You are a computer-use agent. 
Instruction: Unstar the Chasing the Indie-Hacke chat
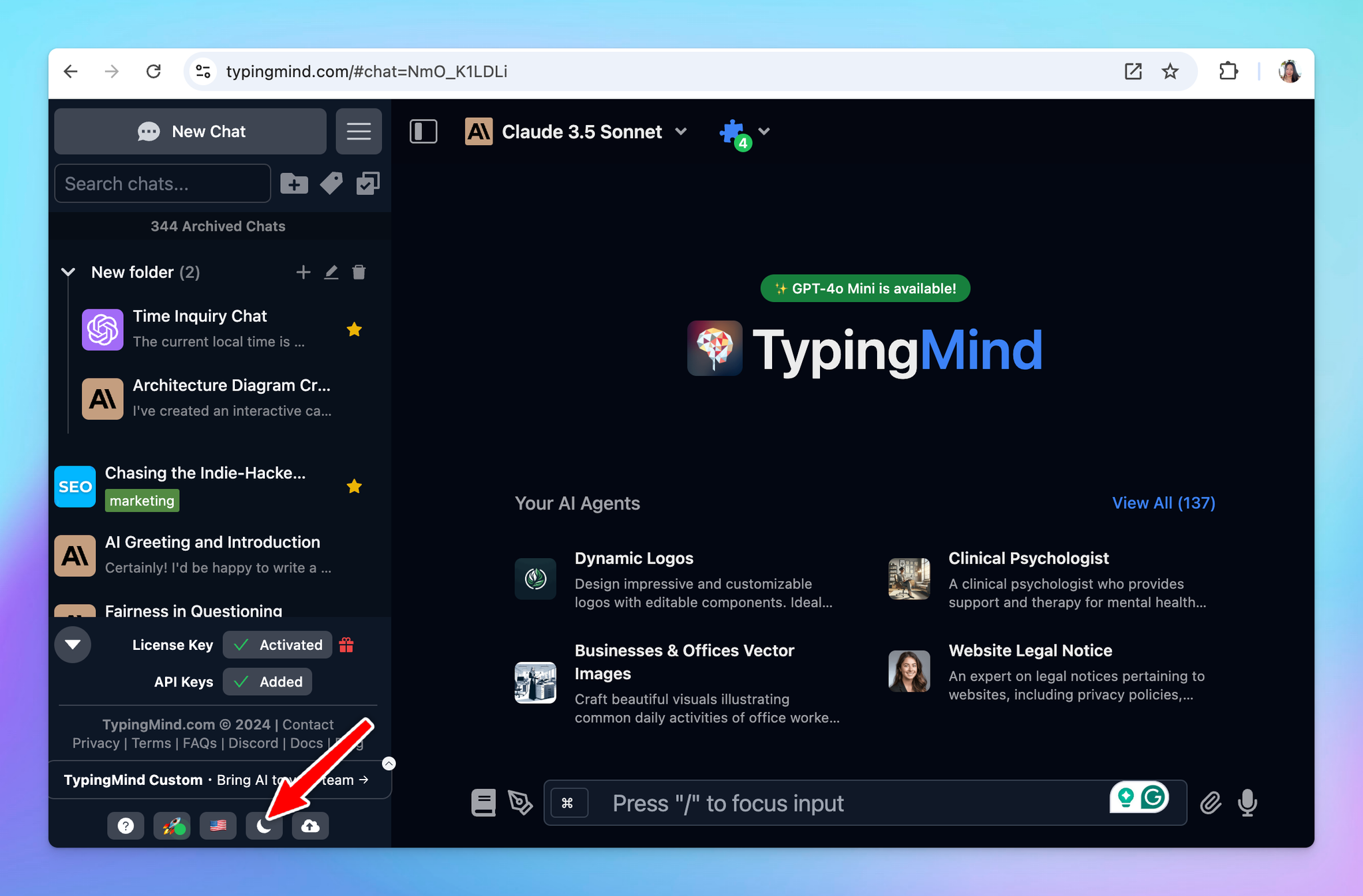pos(354,486)
